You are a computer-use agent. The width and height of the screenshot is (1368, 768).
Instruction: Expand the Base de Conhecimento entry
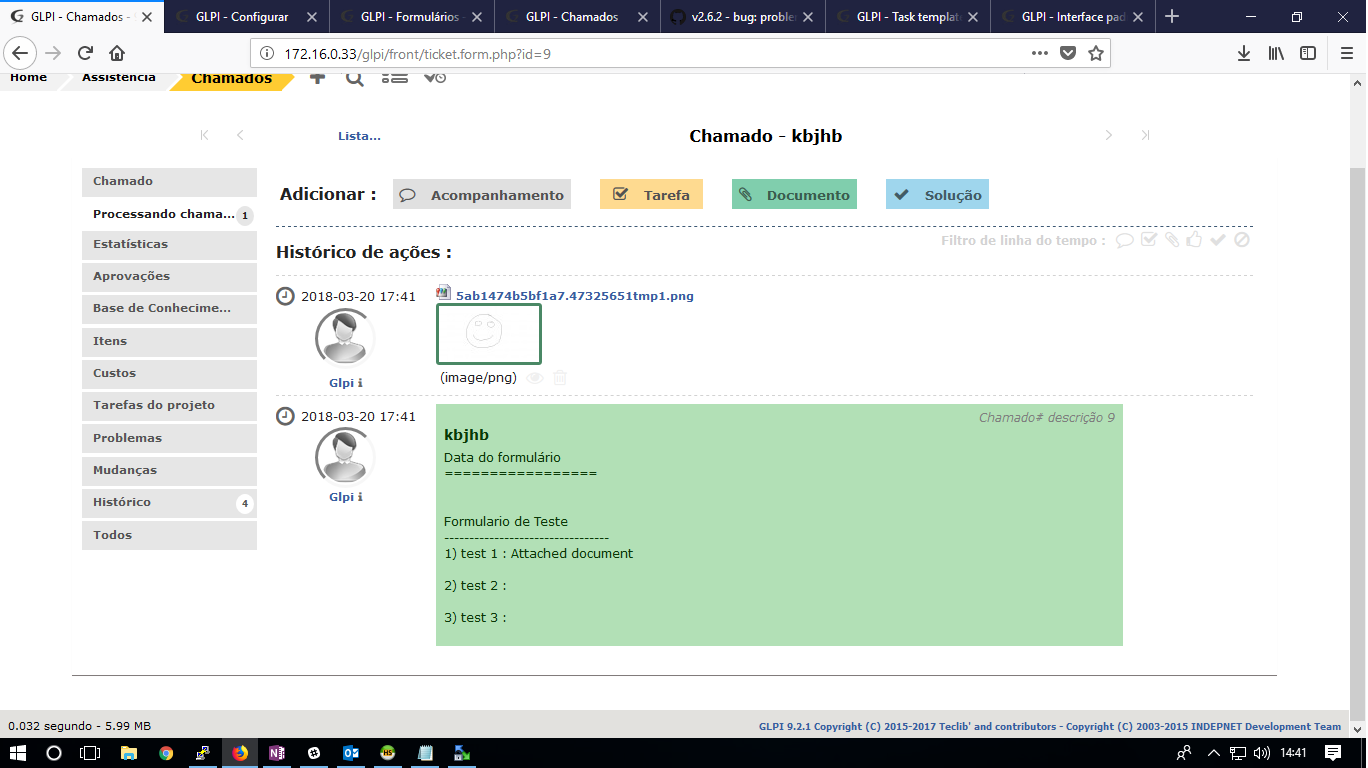[x=168, y=309]
